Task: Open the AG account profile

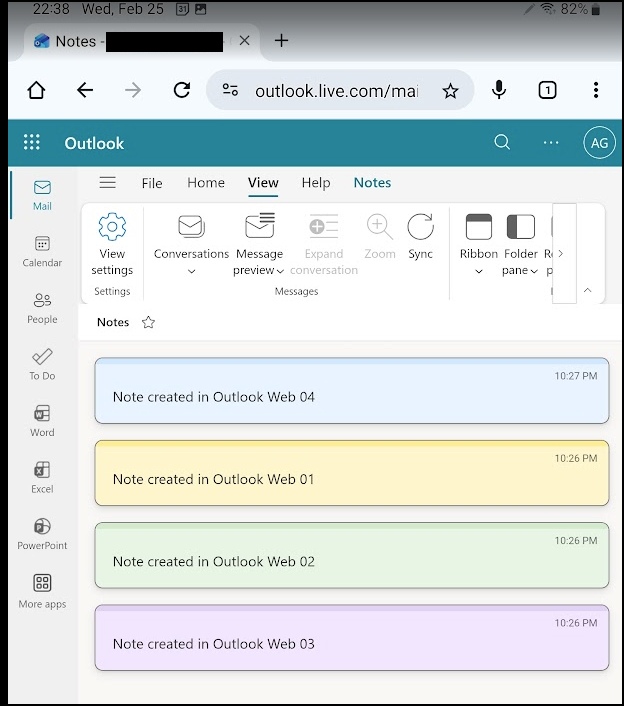Action: point(599,143)
